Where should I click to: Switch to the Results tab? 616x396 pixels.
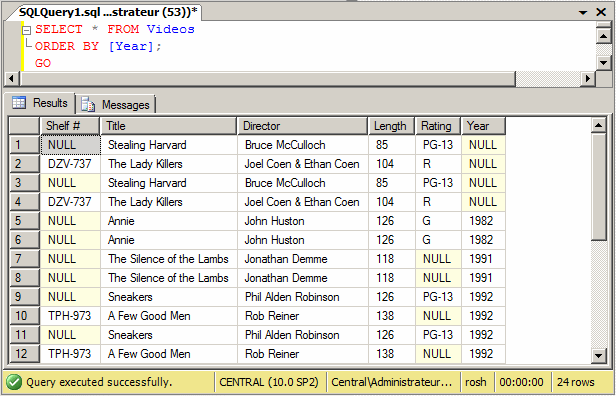[x=40, y=103]
